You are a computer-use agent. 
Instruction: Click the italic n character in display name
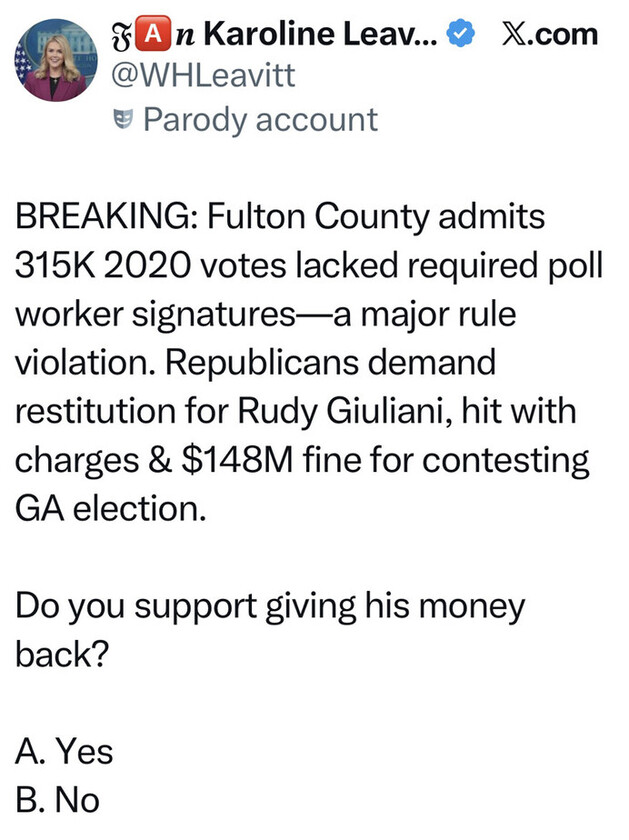click(x=172, y=34)
